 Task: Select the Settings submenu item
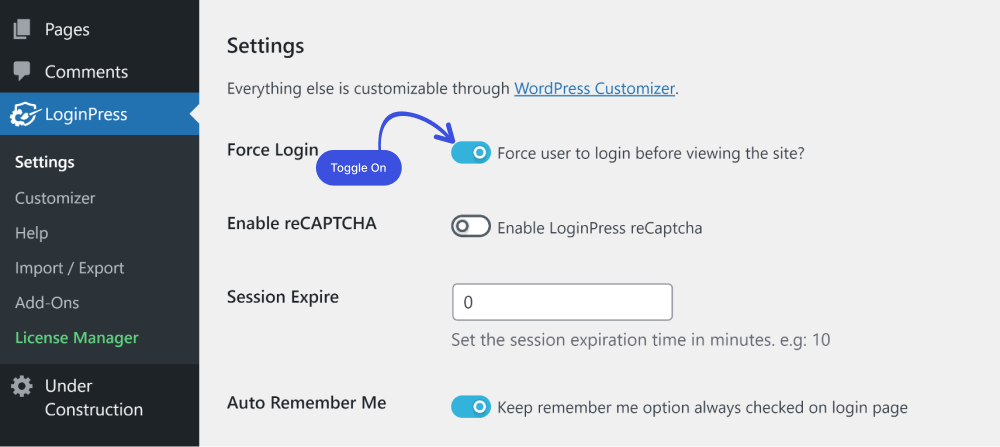[45, 162]
